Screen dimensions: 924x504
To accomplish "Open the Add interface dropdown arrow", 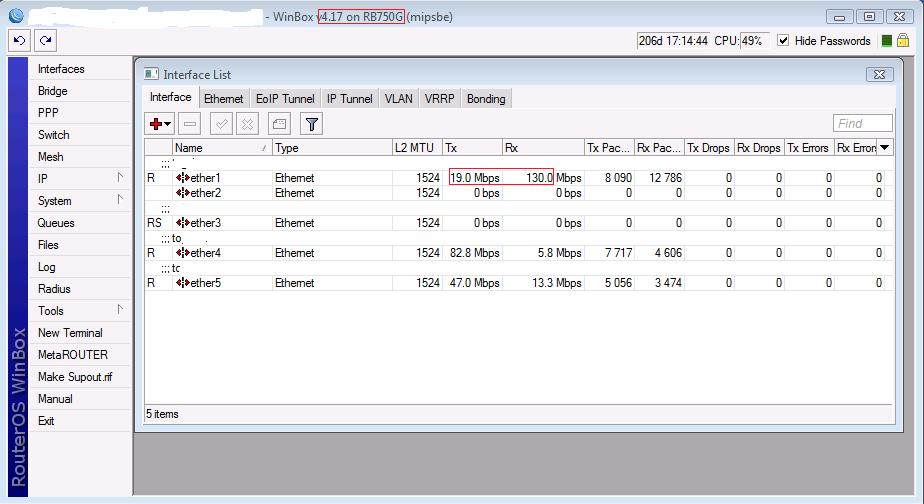I will [168, 124].
